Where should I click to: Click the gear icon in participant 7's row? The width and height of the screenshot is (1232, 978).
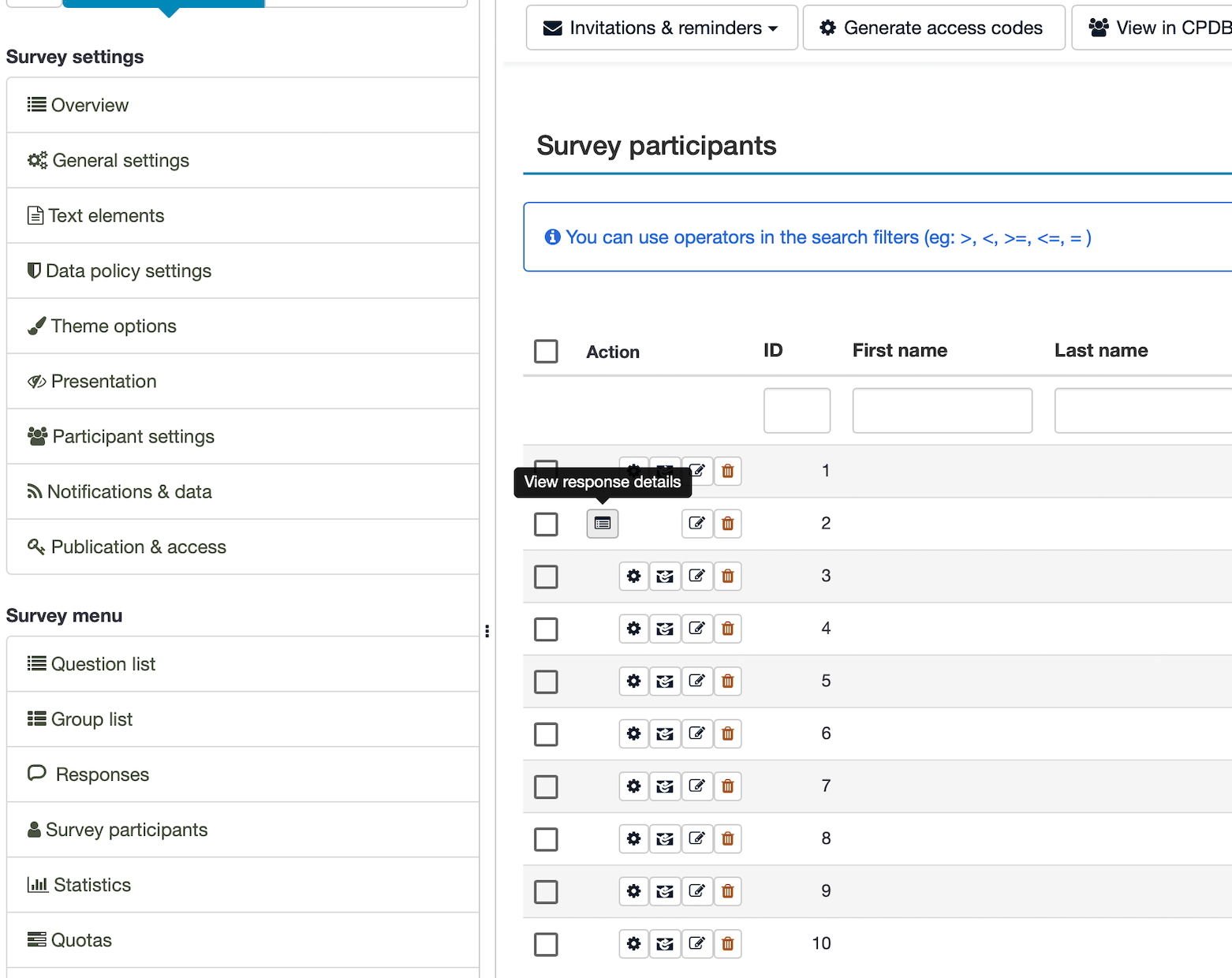[633, 786]
